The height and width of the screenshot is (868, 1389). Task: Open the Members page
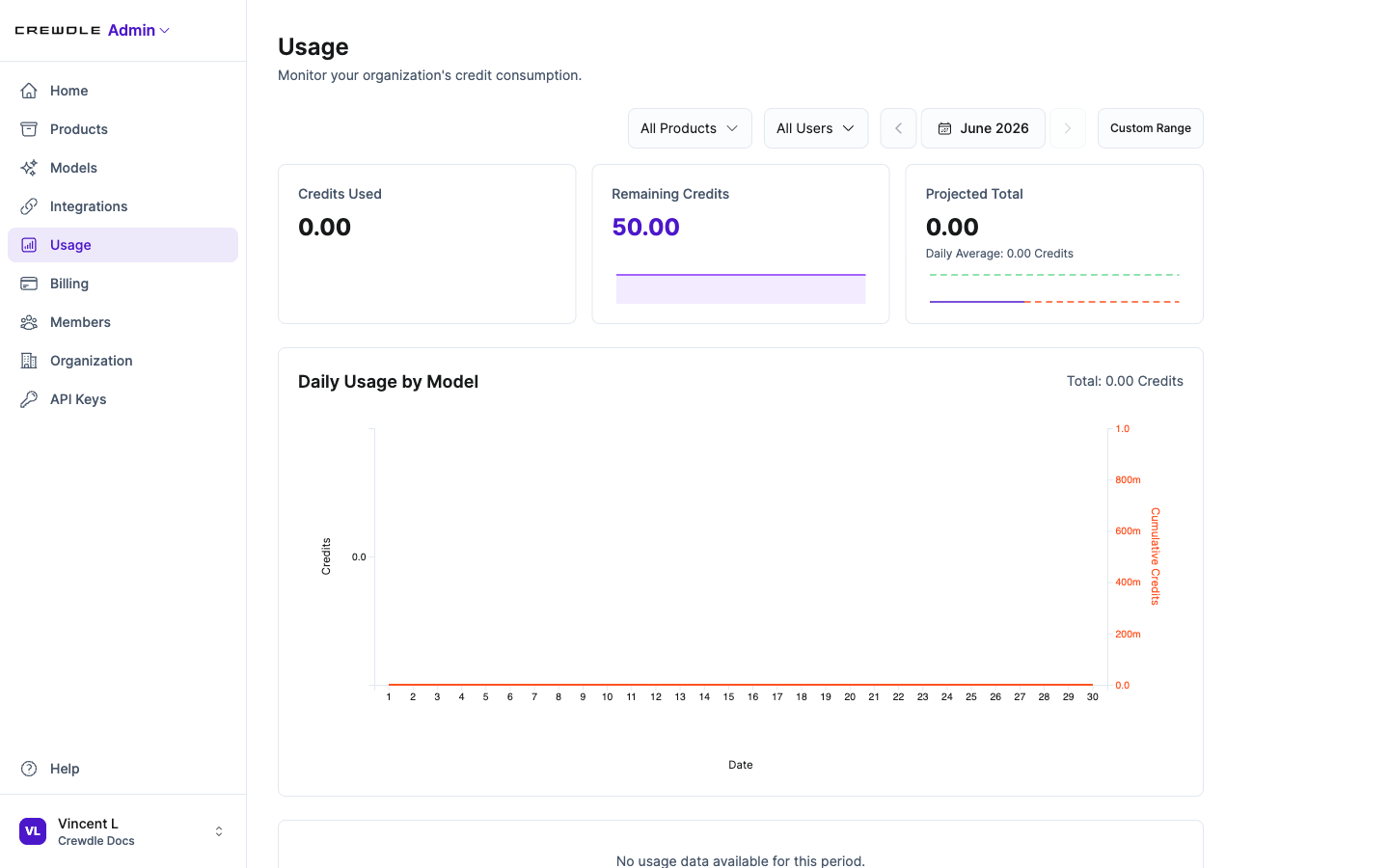123,322
